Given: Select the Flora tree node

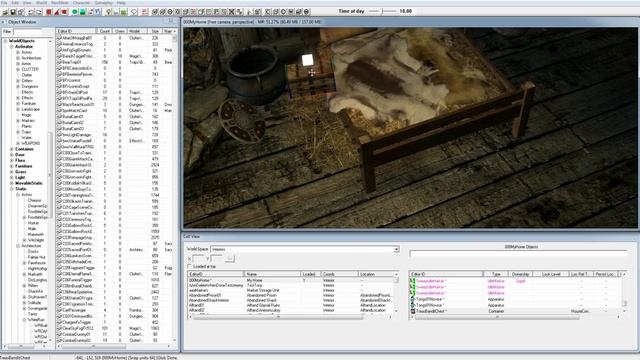Looking at the screenshot, I should pyautogui.click(x=20, y=161).
